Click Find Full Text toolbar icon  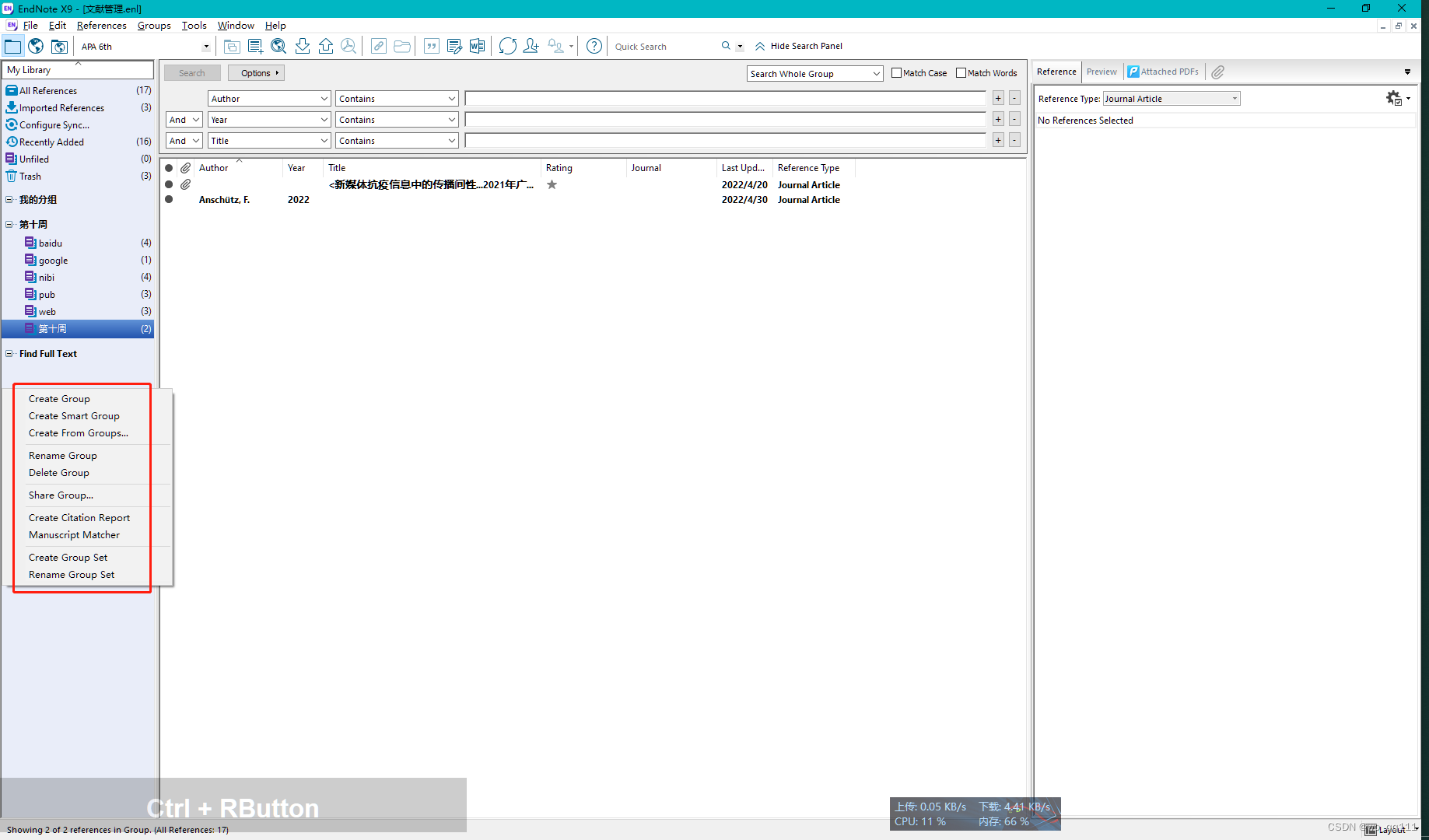click(348, 46)
